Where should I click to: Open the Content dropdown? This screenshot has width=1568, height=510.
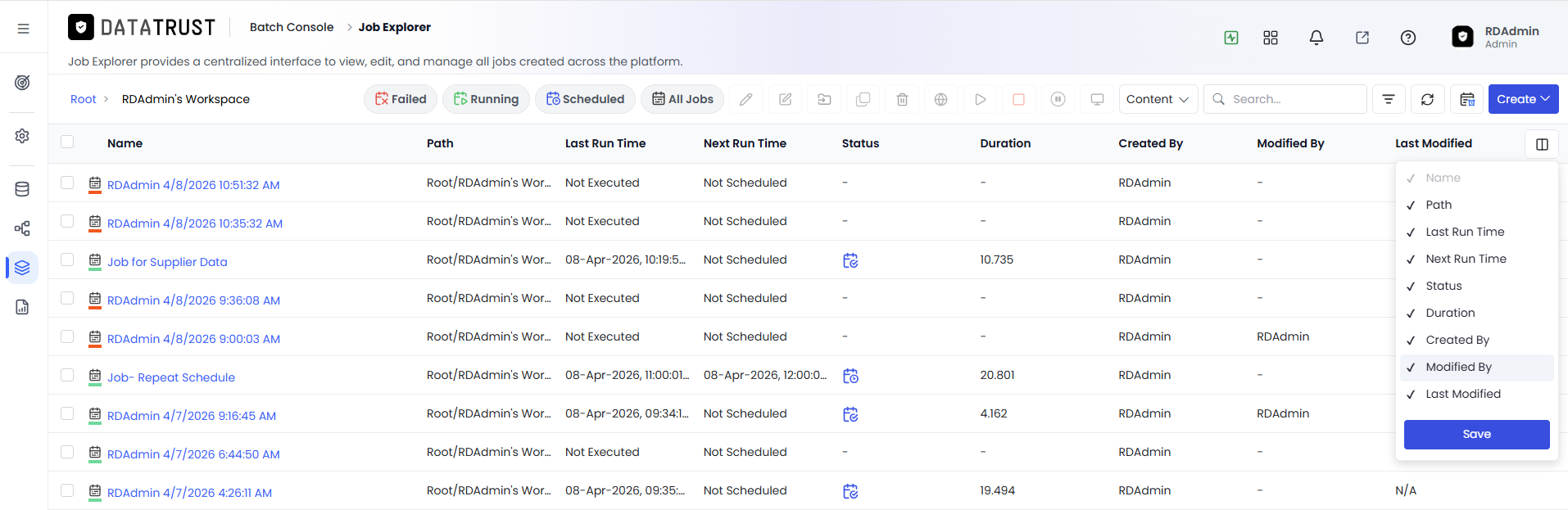pyautogui.click(x=1158, y=99)
